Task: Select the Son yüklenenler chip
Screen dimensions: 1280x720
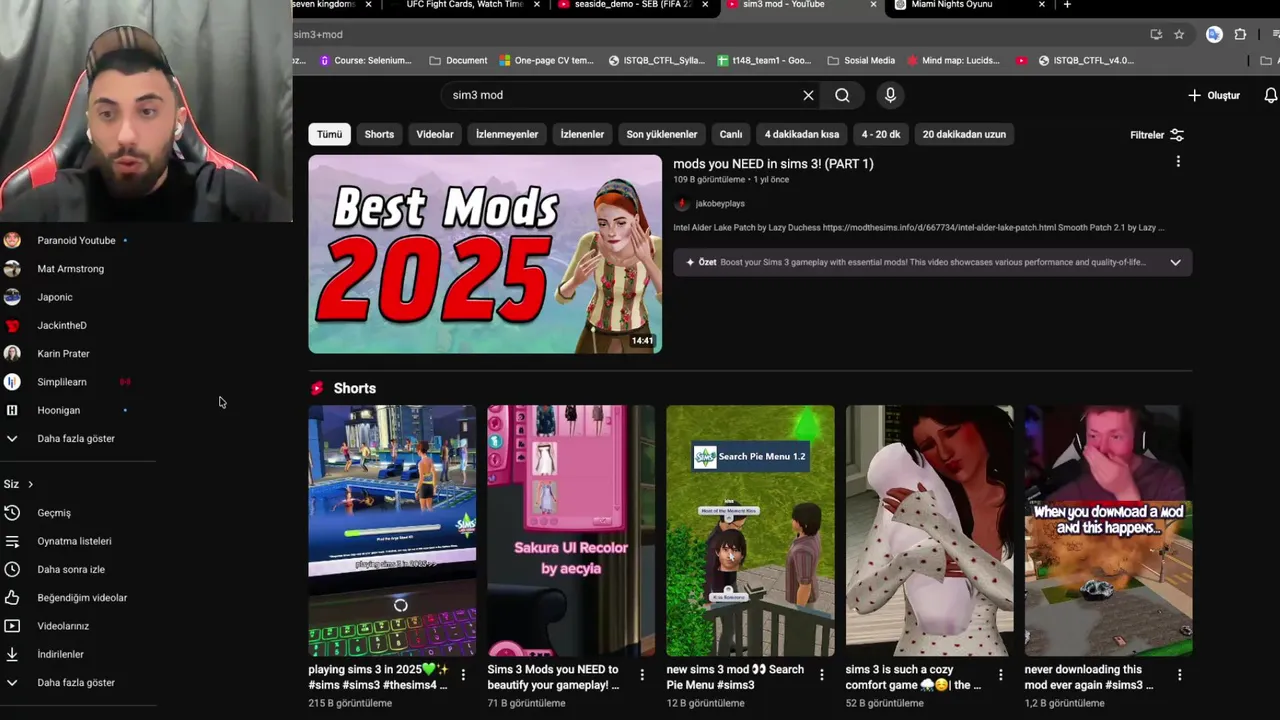Action: 662,134
